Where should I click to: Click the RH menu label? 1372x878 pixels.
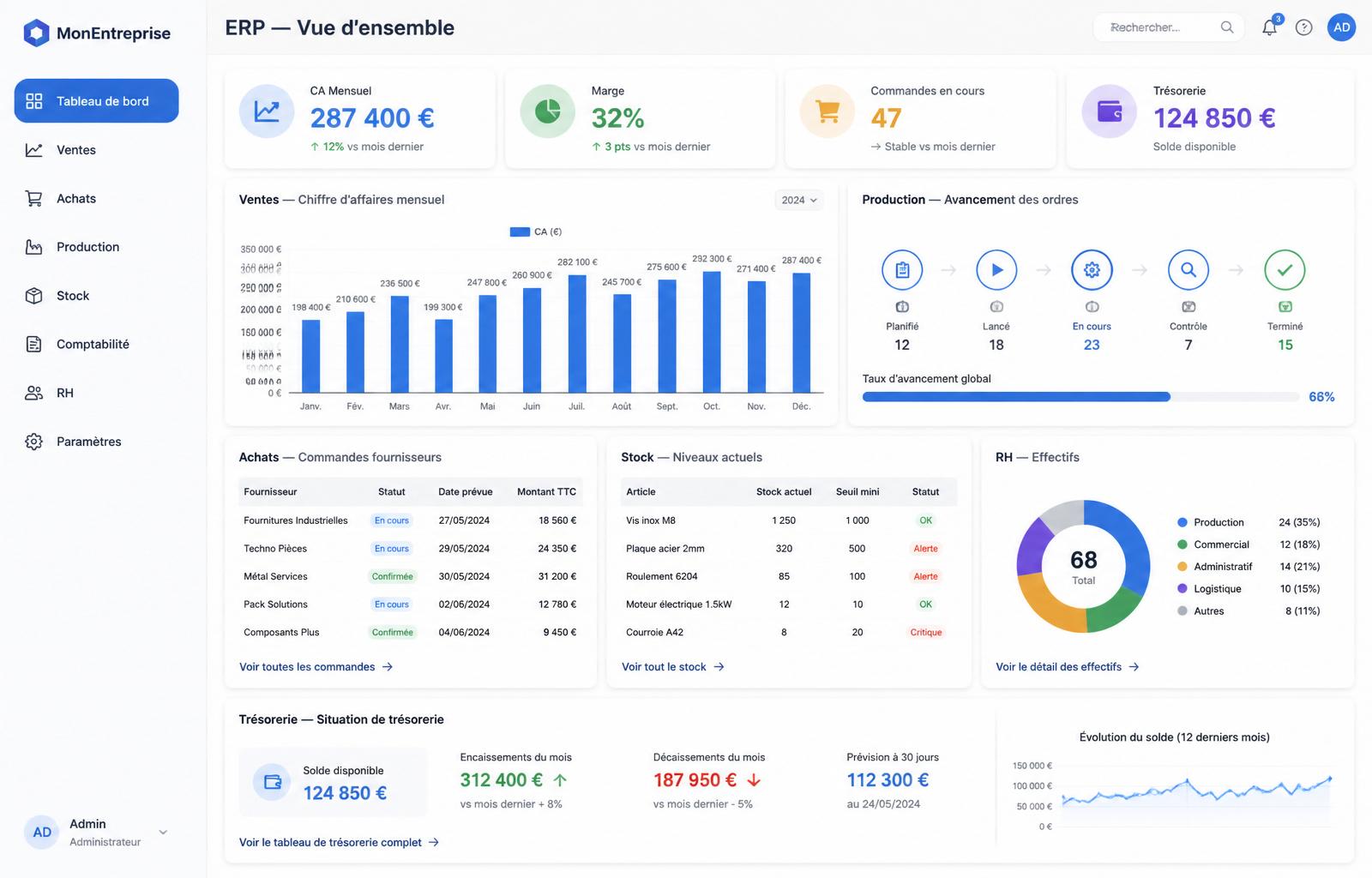(65, 393)
